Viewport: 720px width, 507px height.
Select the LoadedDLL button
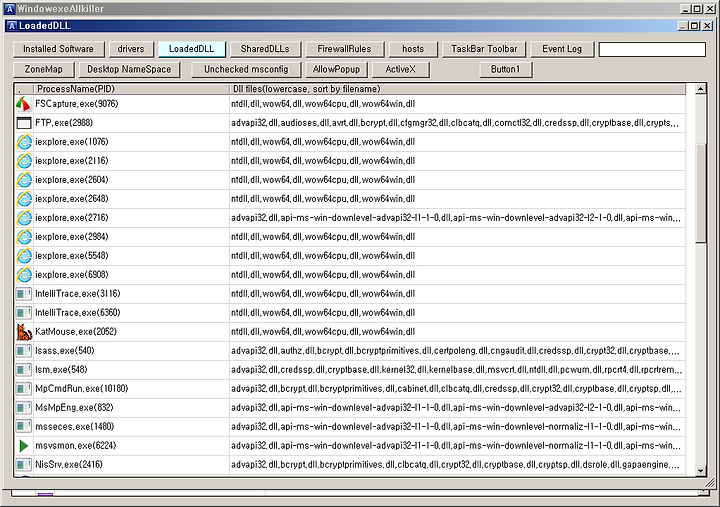[191, 49]
